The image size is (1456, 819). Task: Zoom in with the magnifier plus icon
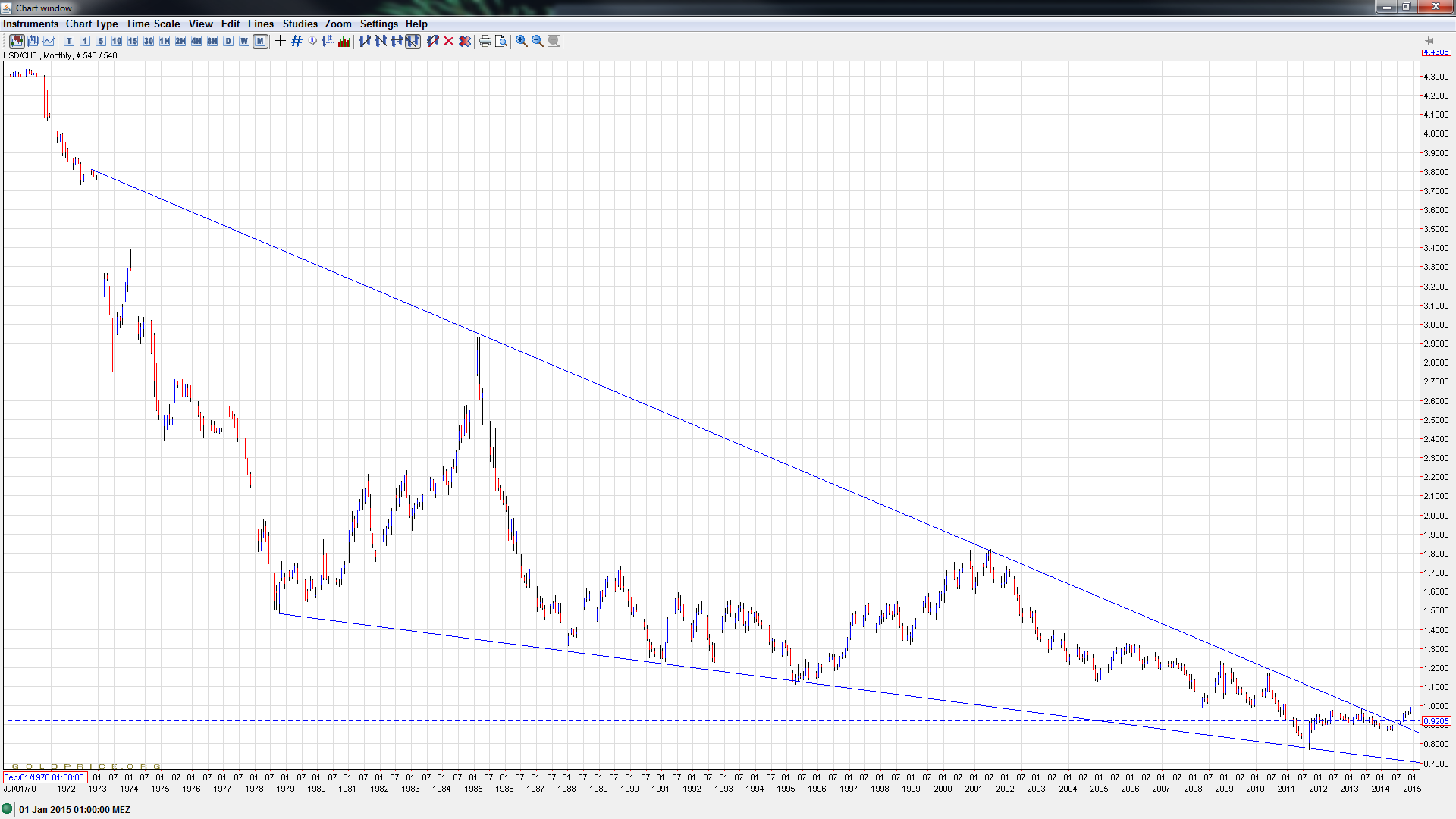click(522, 41)
